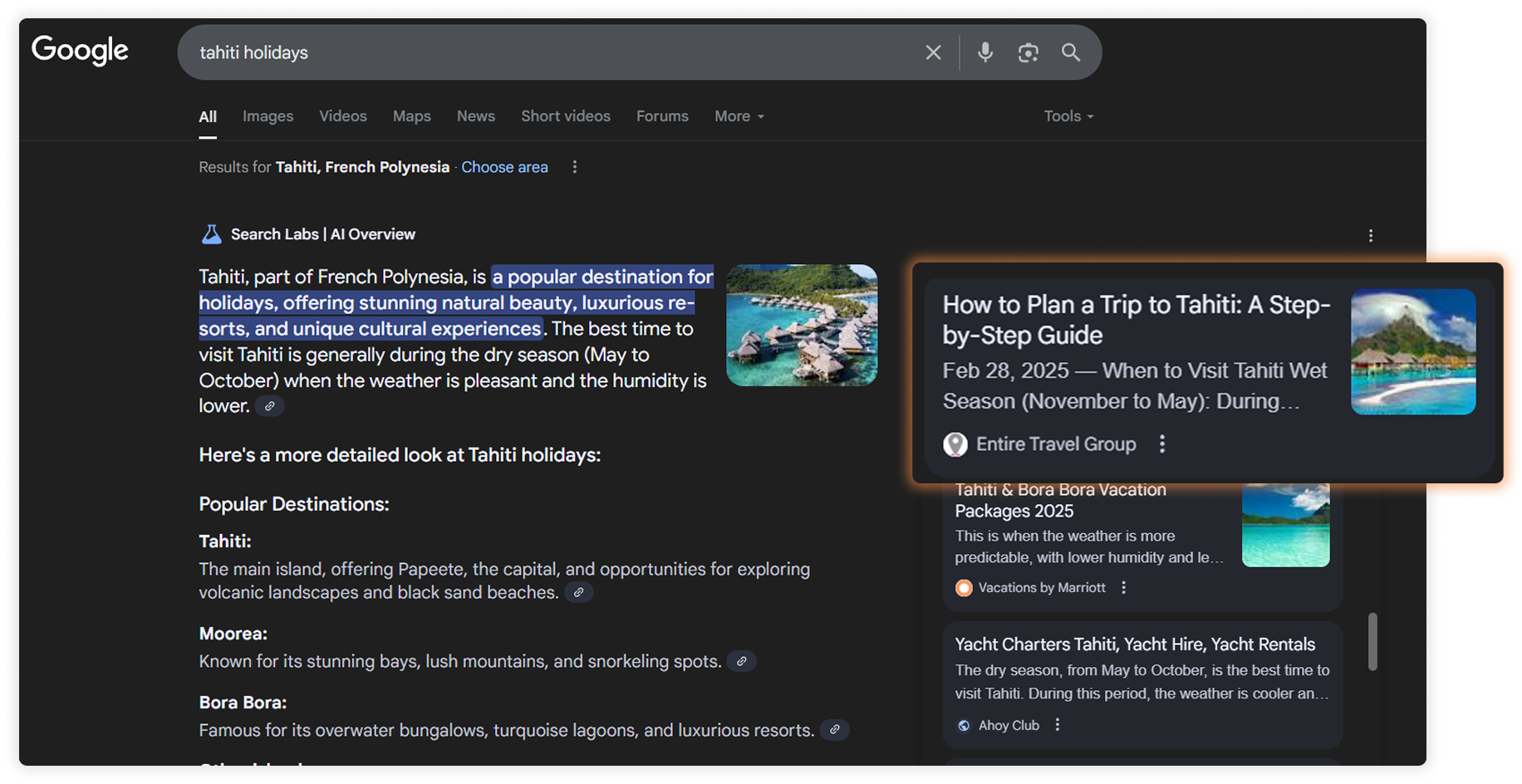Click the 'Popular Destinations:' heading
This screenshot has width=1522, height=784.
tap(294, 504)
